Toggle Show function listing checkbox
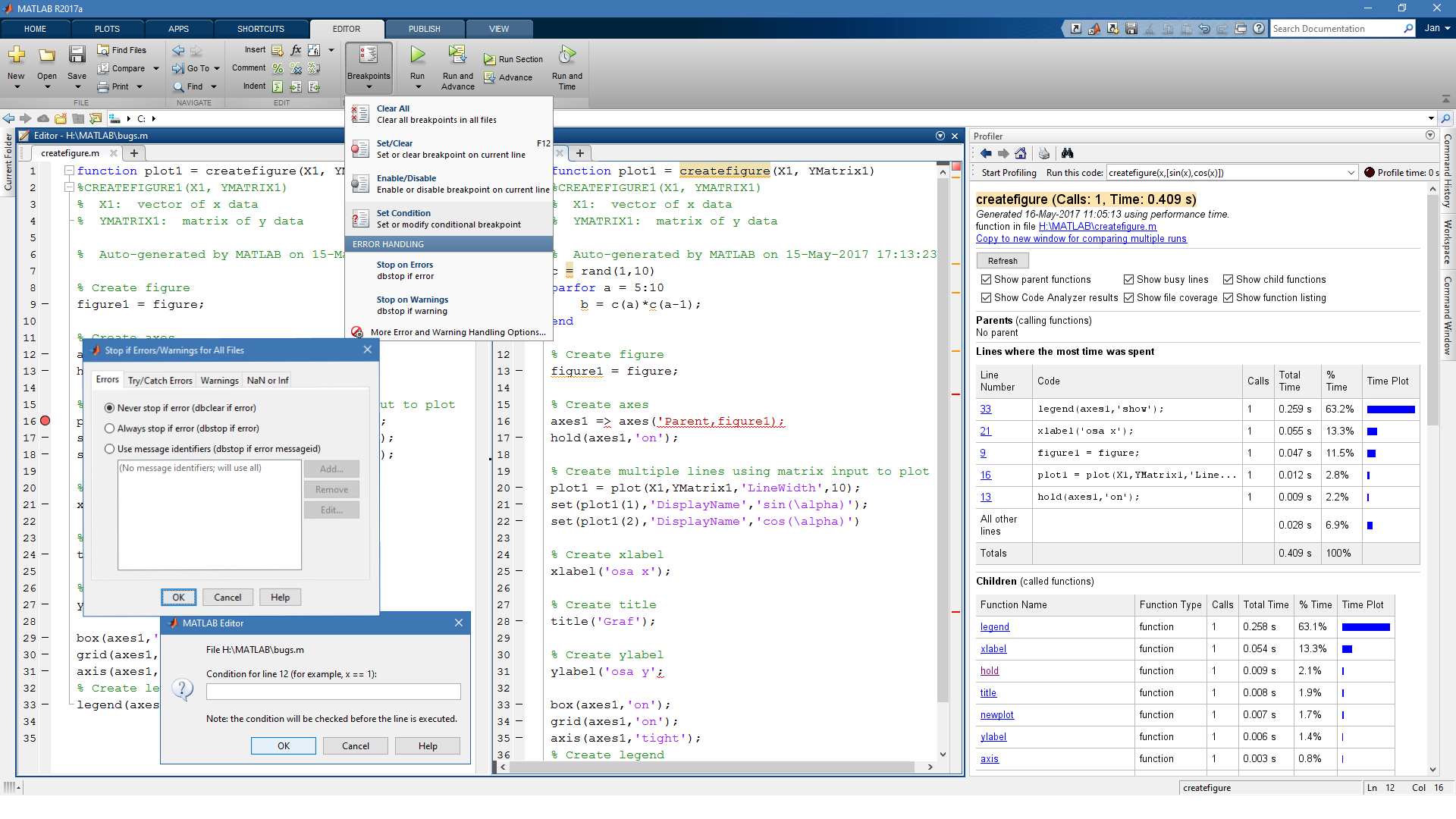The width and height of the screenshot is (1456, 819). pos(1228,298)
